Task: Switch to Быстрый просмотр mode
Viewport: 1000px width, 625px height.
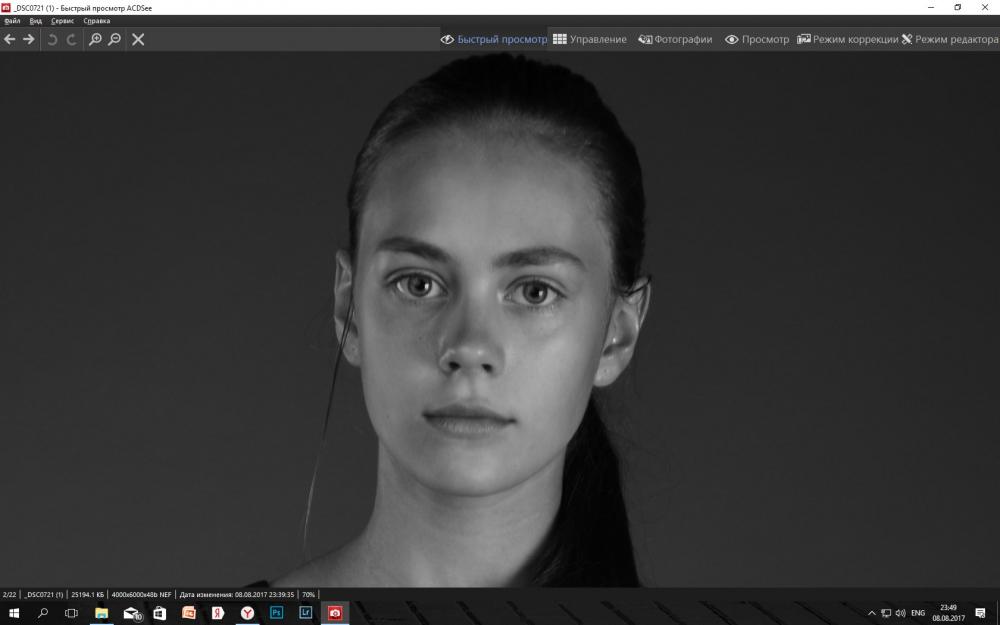Action: click(x=494, y=40)
